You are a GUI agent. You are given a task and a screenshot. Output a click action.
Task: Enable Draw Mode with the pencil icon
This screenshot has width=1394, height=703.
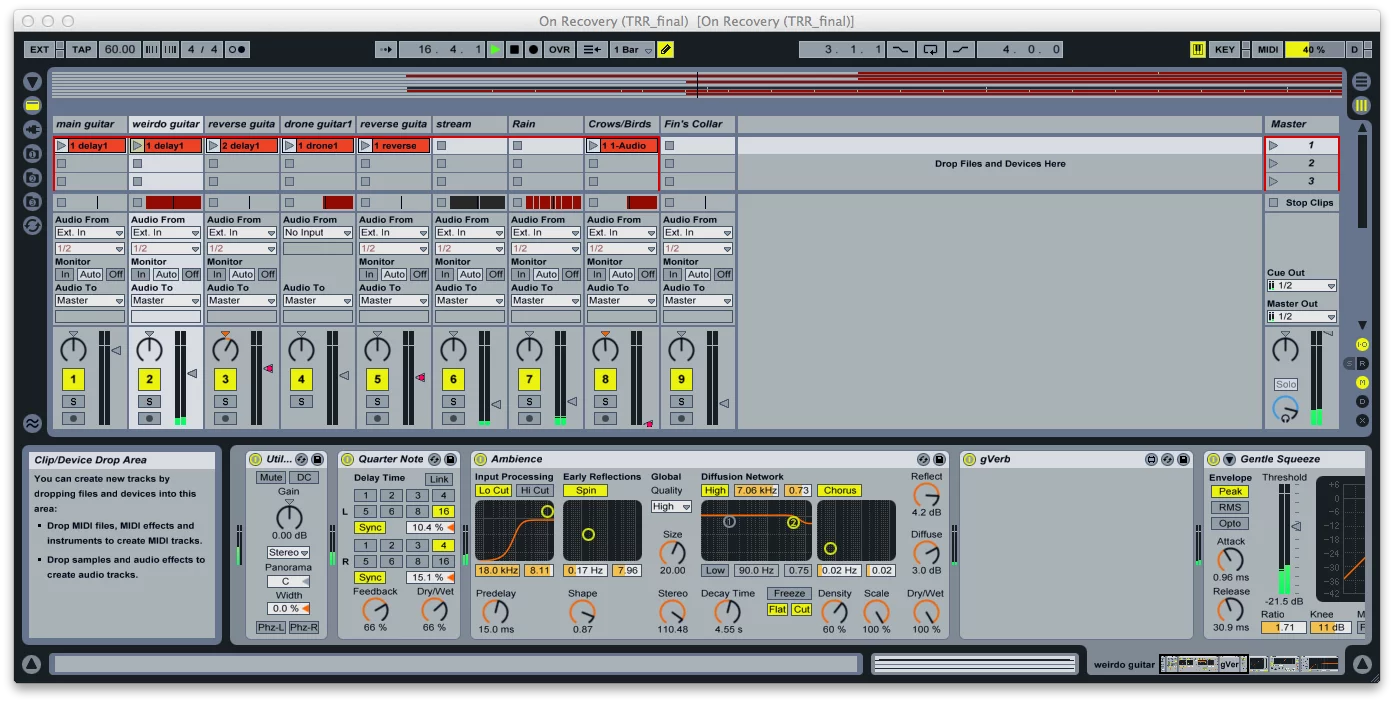click(666, 48)
